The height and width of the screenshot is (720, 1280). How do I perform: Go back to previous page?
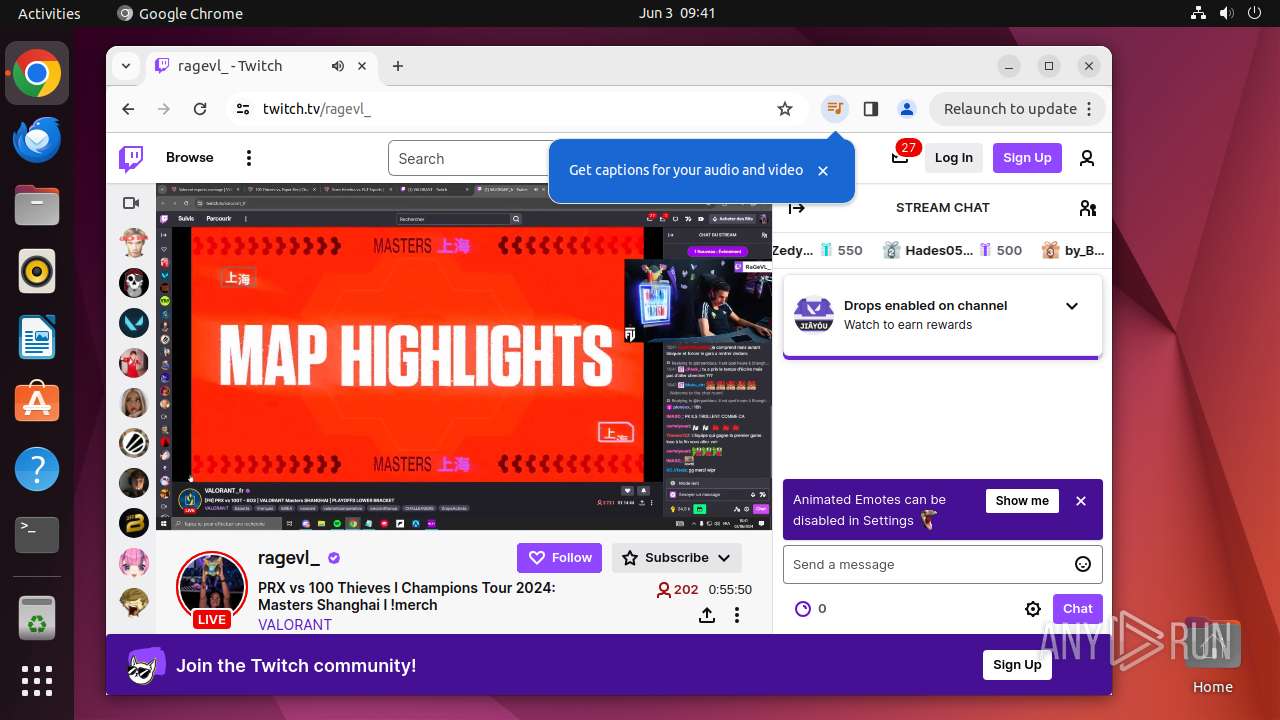coord(128,109)
